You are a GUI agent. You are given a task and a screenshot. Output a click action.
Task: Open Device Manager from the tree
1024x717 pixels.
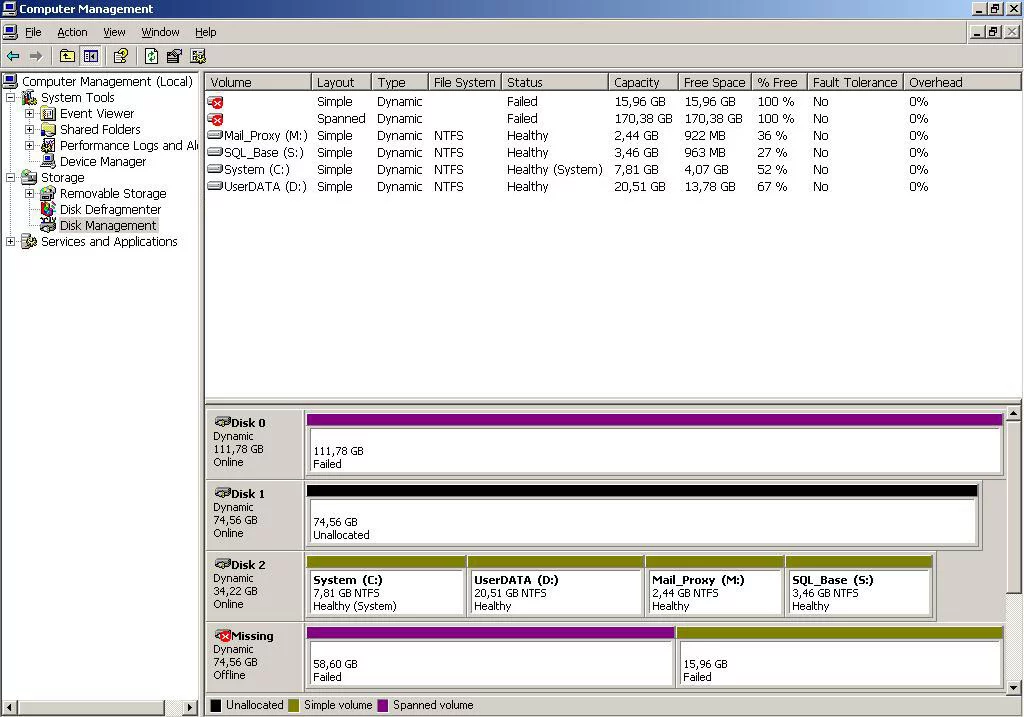102,161
